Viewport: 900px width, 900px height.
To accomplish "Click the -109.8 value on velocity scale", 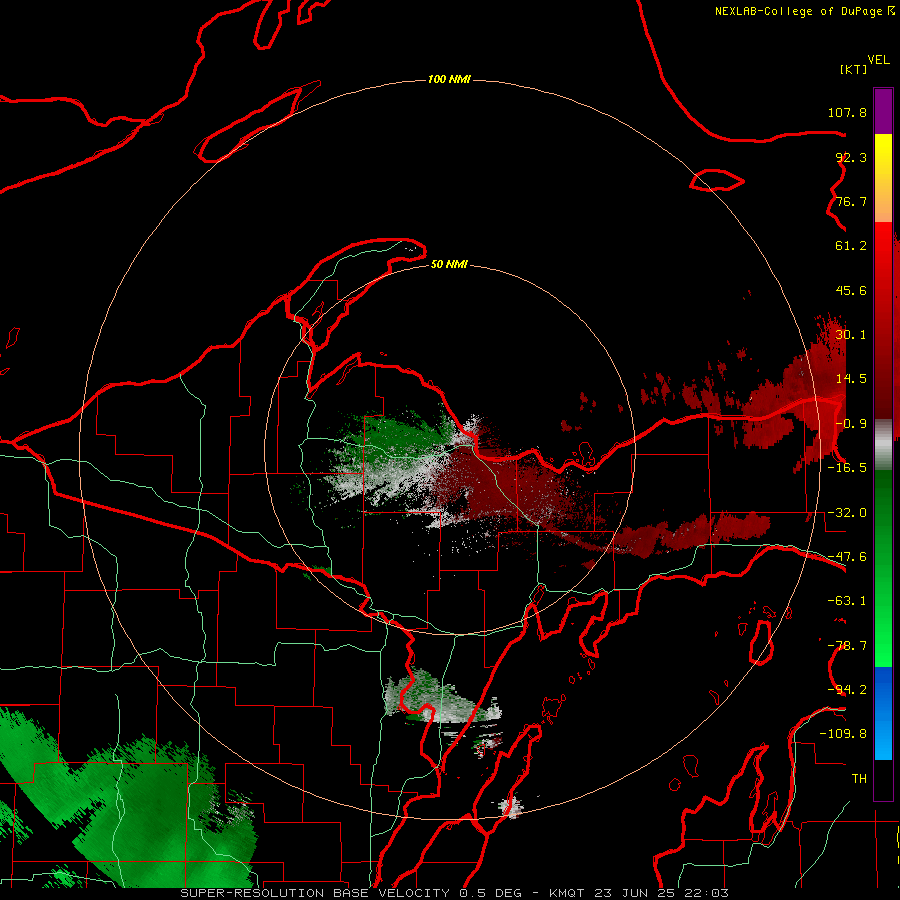I will pyautogui.click(x=843, y=734).
